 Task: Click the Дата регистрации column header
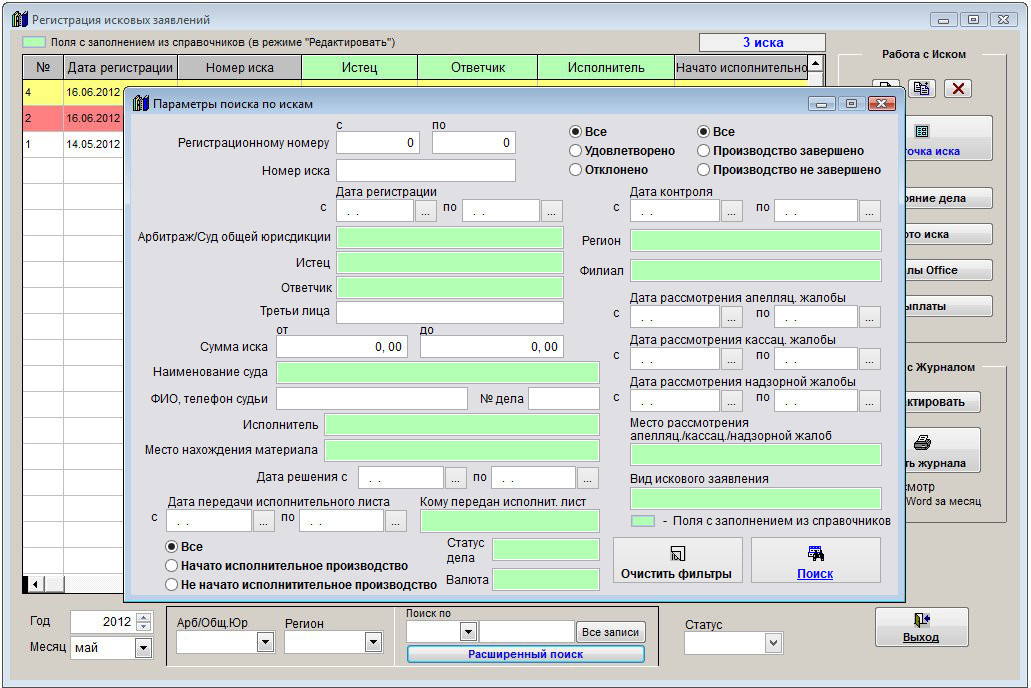pyautogui.click(x=120, y=68)
